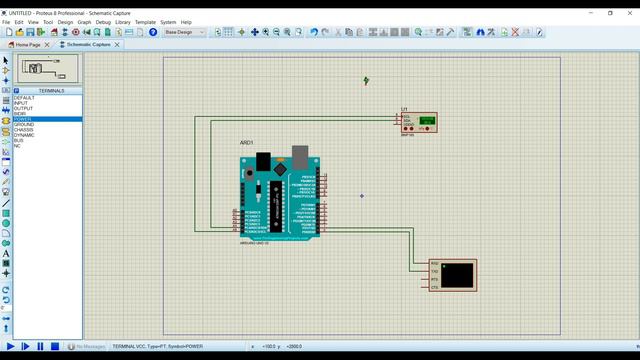640x360 pixels.
Task: Run the simulation with Play button
Action: [11, 346]
